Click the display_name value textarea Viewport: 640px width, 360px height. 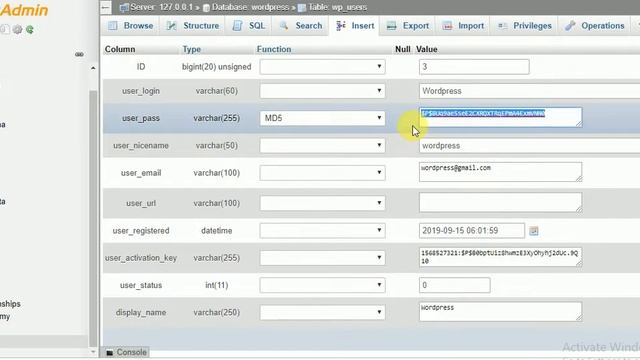[x=500, y=311]
